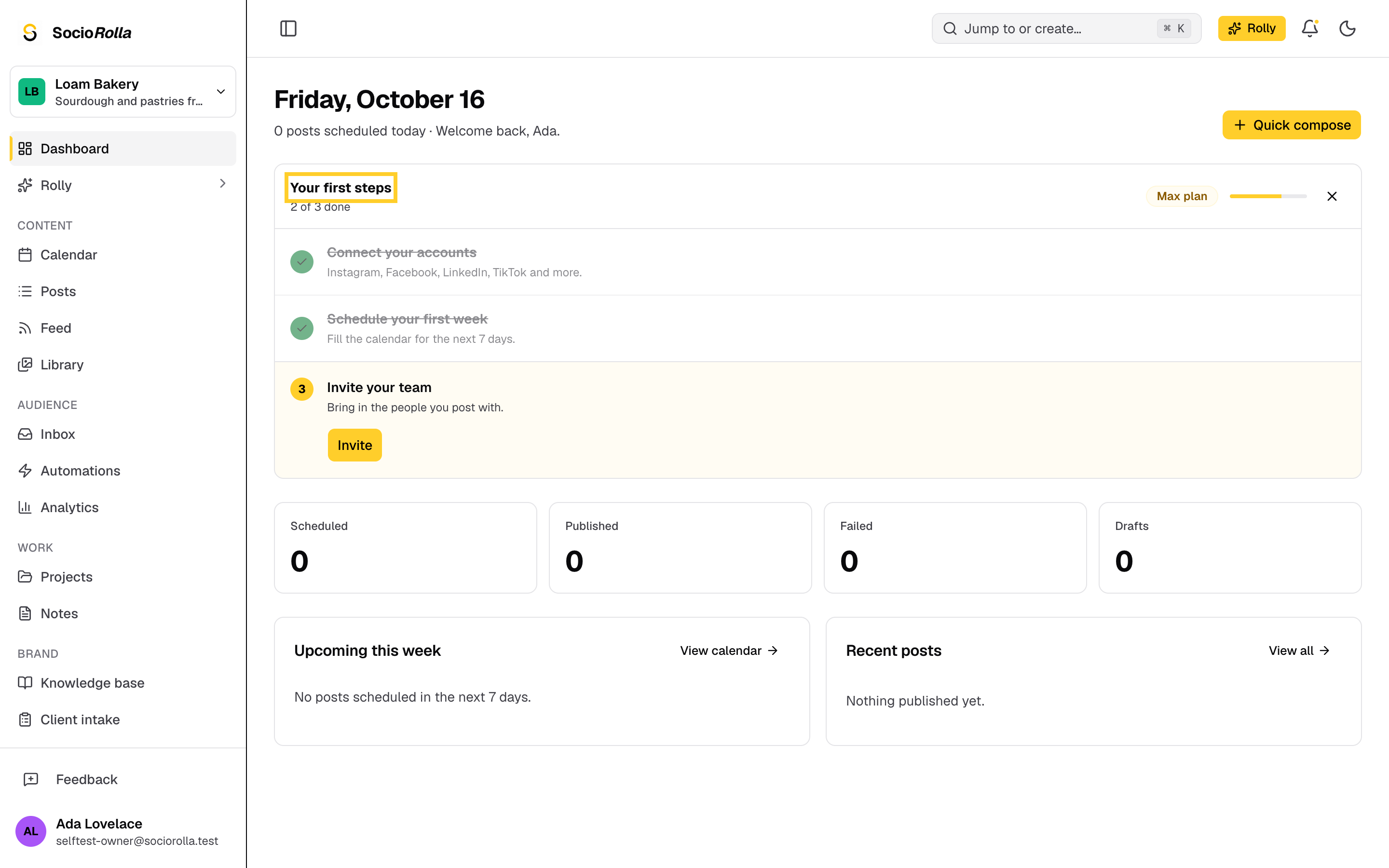Click the LB workspace avatar
Screen dimensions: 1389x868
point(31,92)
